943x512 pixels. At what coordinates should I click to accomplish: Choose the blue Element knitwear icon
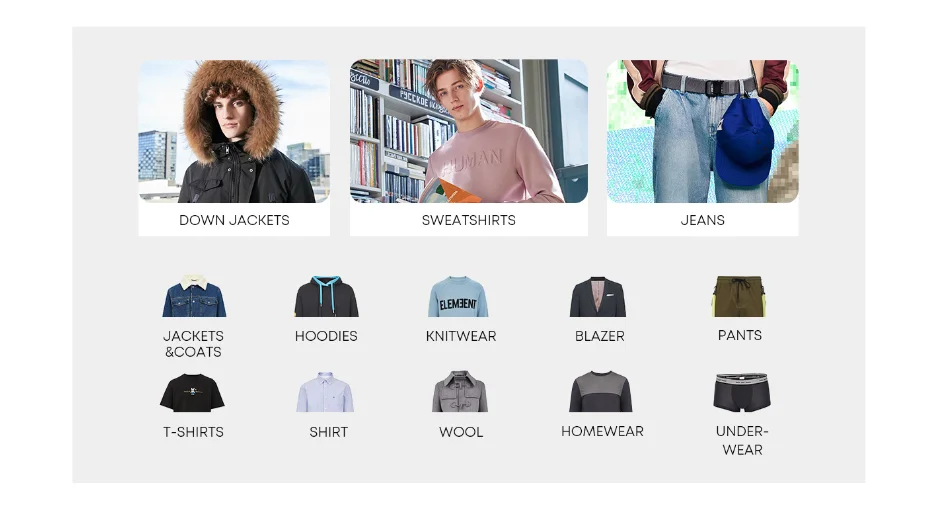click(458, 297)
